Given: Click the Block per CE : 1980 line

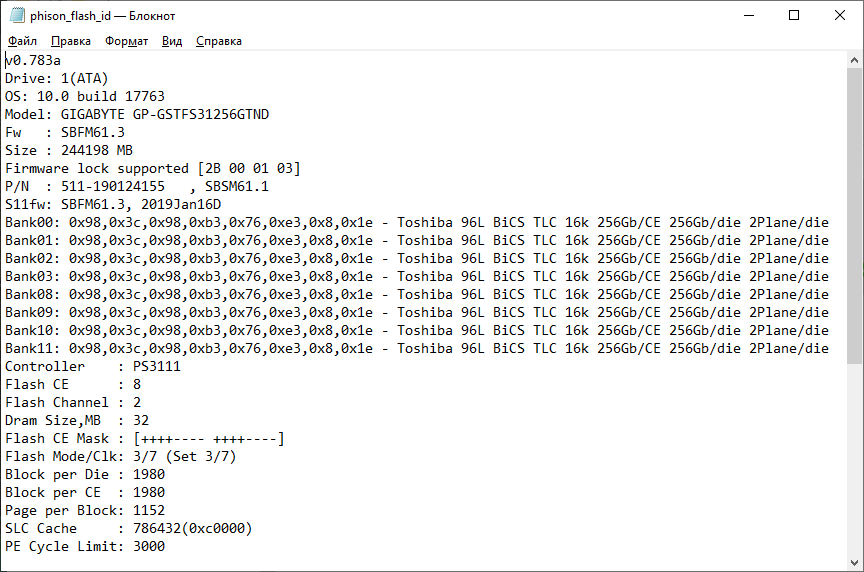Looking at the screenshot, I should click(x=85, y=493).
